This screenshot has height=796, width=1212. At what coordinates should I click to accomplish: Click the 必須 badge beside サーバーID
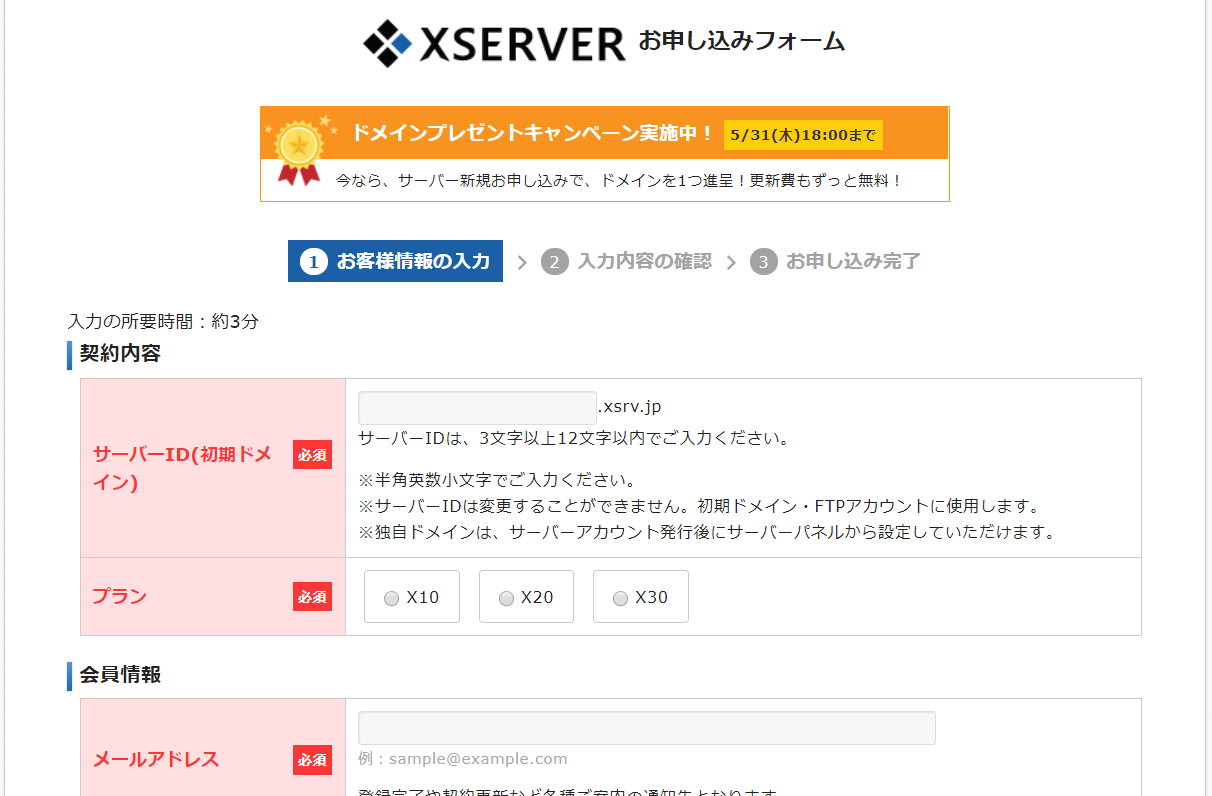coord(312,455)
